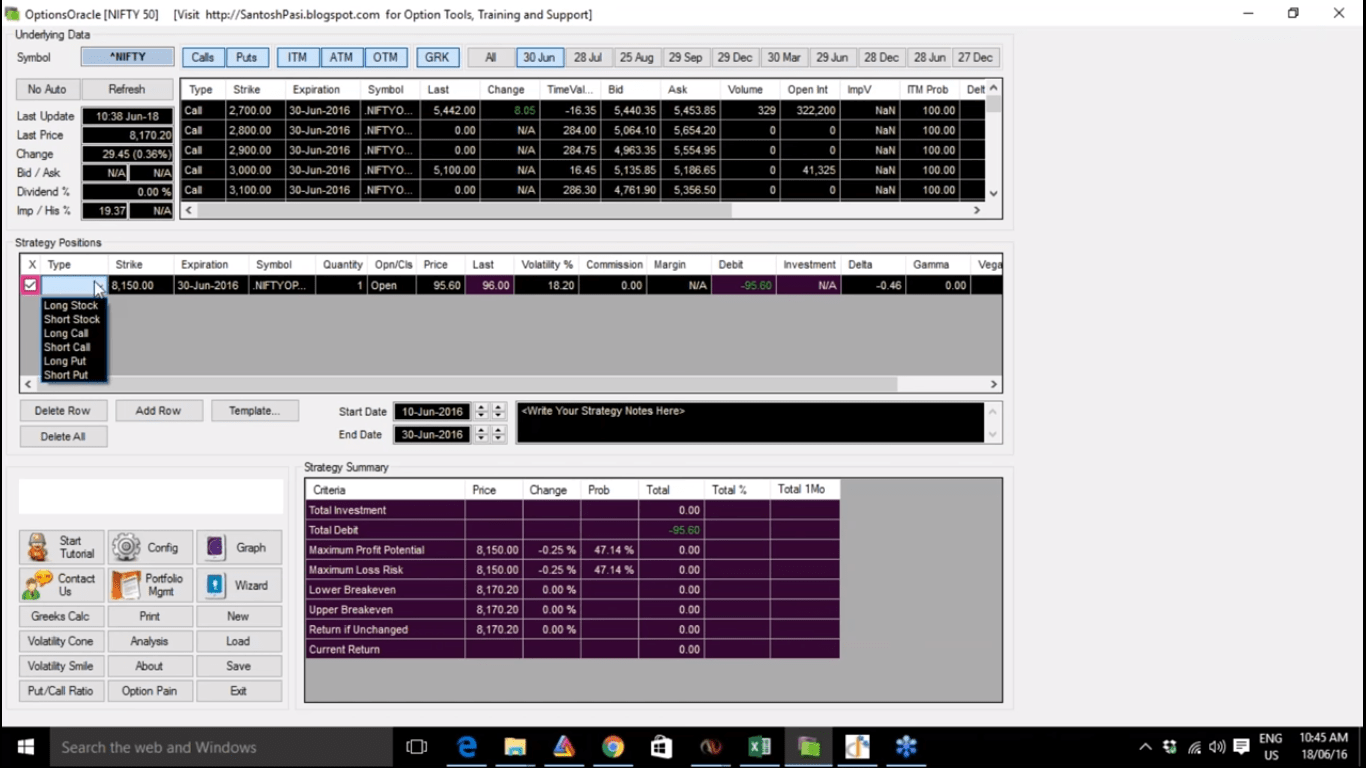This screenshot has height=768, width=1366.
Task: Toggle the ATM filter
Action: click(341, 57)
